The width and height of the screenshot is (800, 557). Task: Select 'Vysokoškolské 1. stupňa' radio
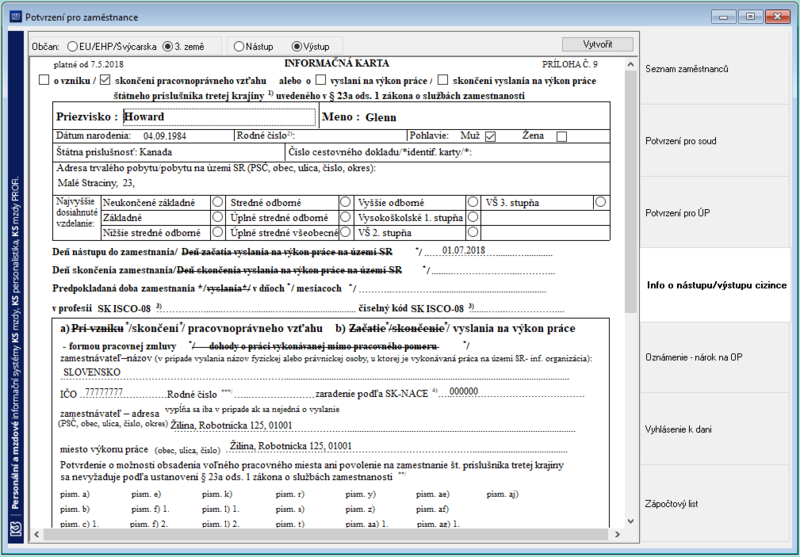[473, 217]
